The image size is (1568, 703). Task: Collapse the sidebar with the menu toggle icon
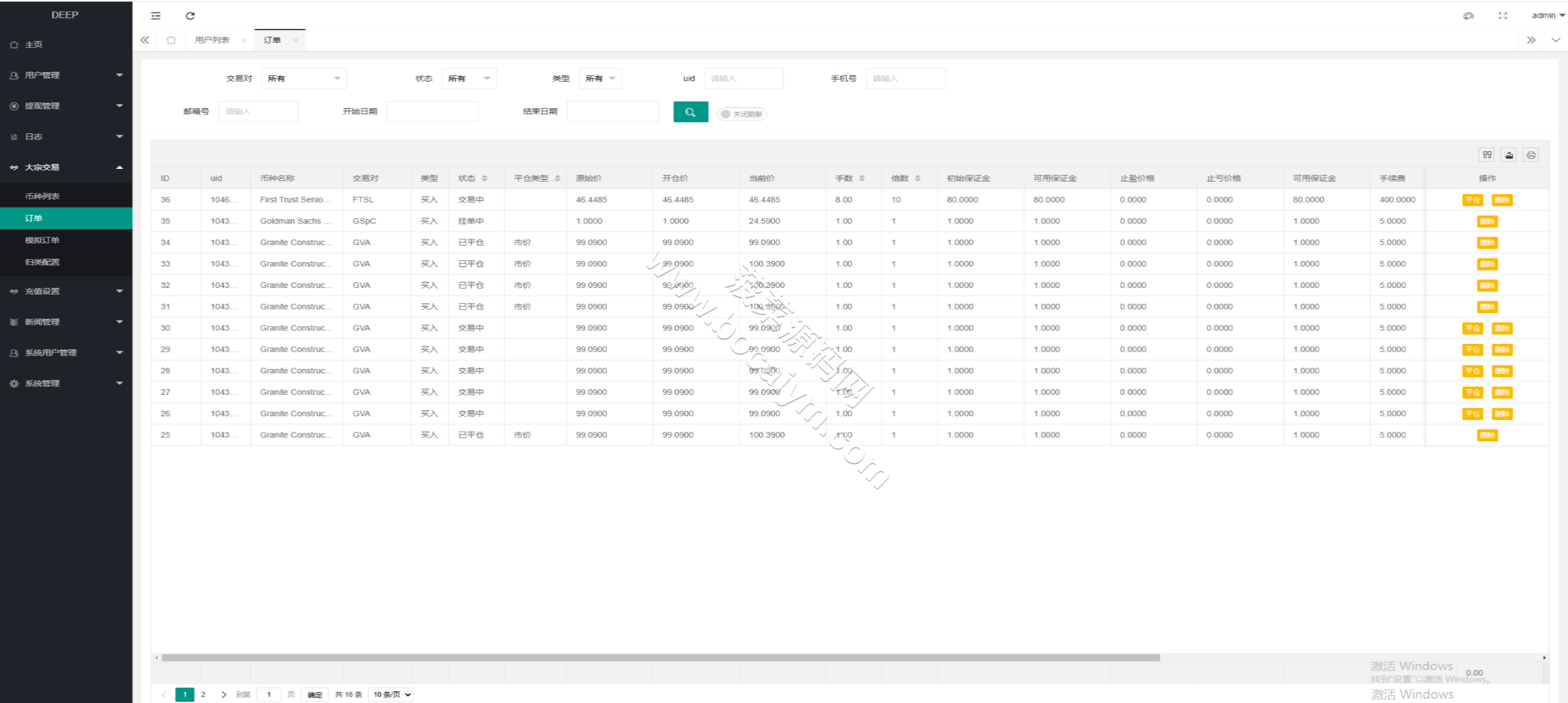[156, 16]
